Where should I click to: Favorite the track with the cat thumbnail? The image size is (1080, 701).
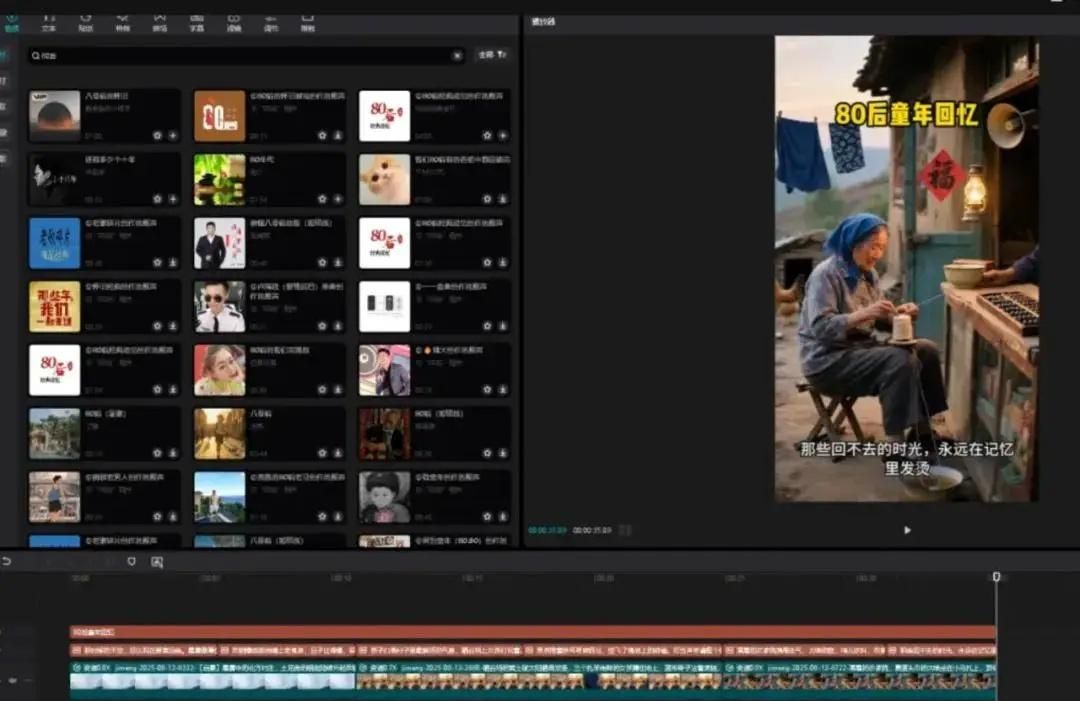(487, 199)
